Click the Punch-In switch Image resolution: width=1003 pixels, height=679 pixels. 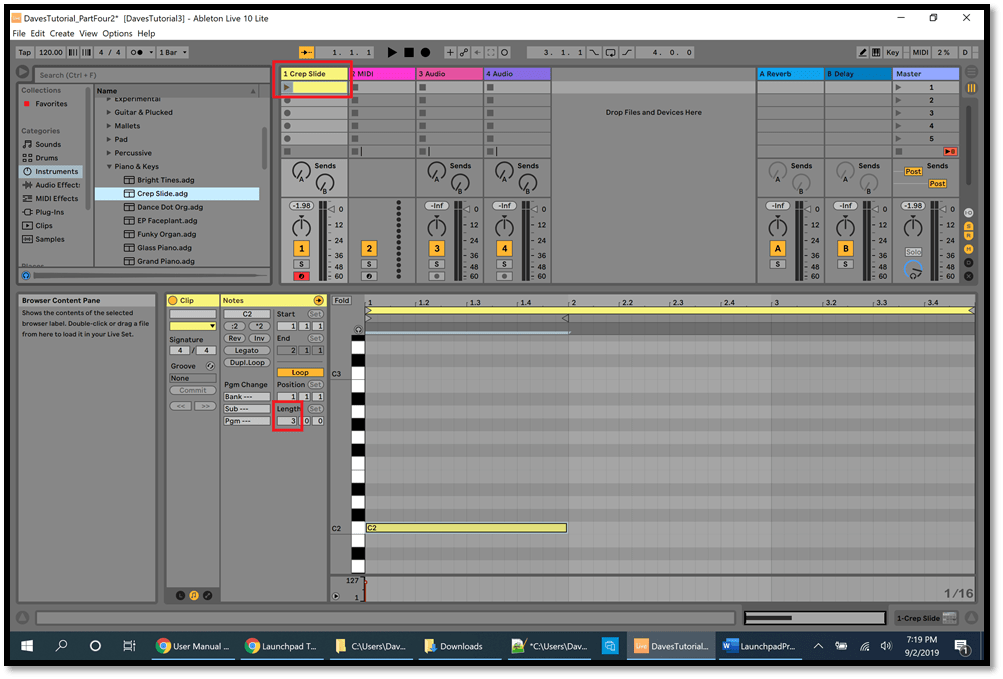coord(594,52)
